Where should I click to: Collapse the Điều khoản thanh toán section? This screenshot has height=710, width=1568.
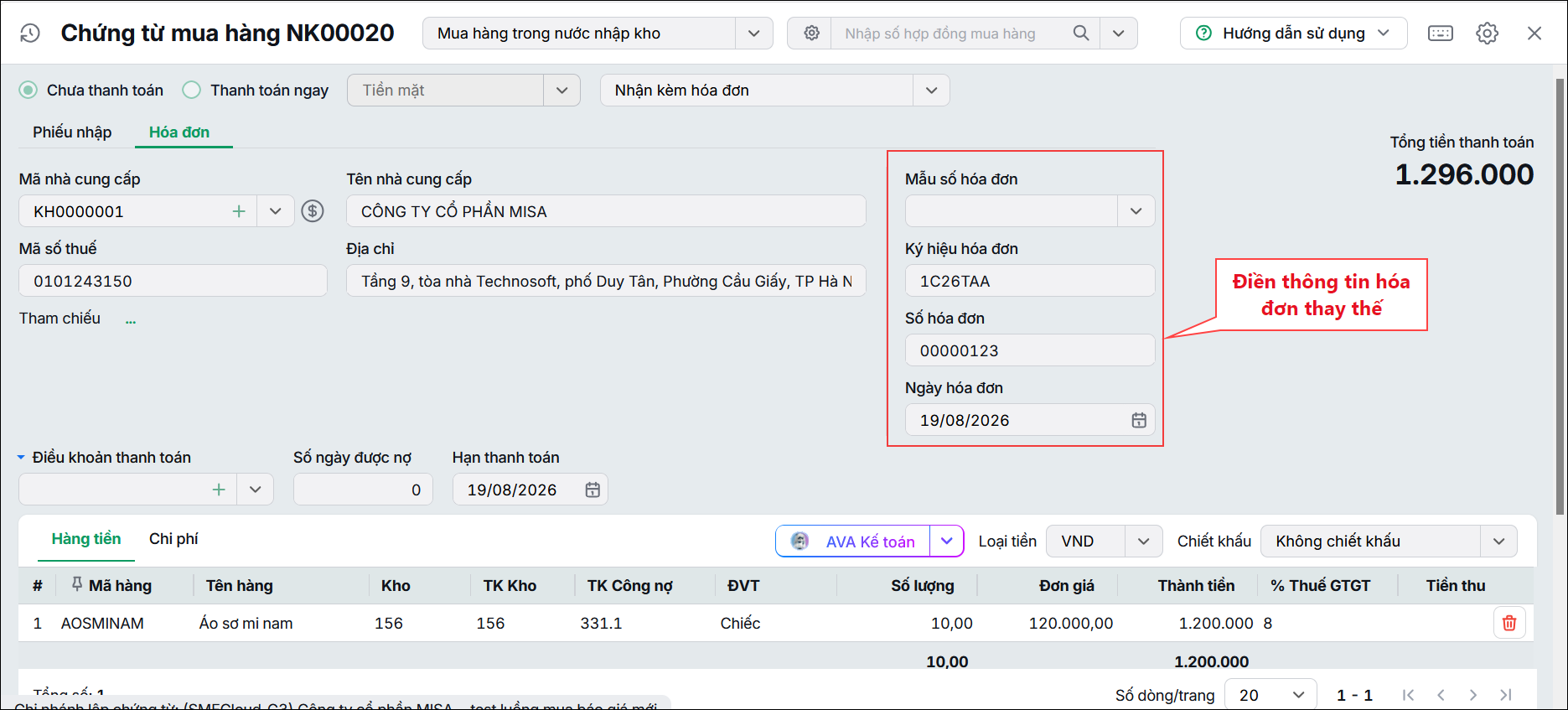pyautogui.click(x=21, y=458)
